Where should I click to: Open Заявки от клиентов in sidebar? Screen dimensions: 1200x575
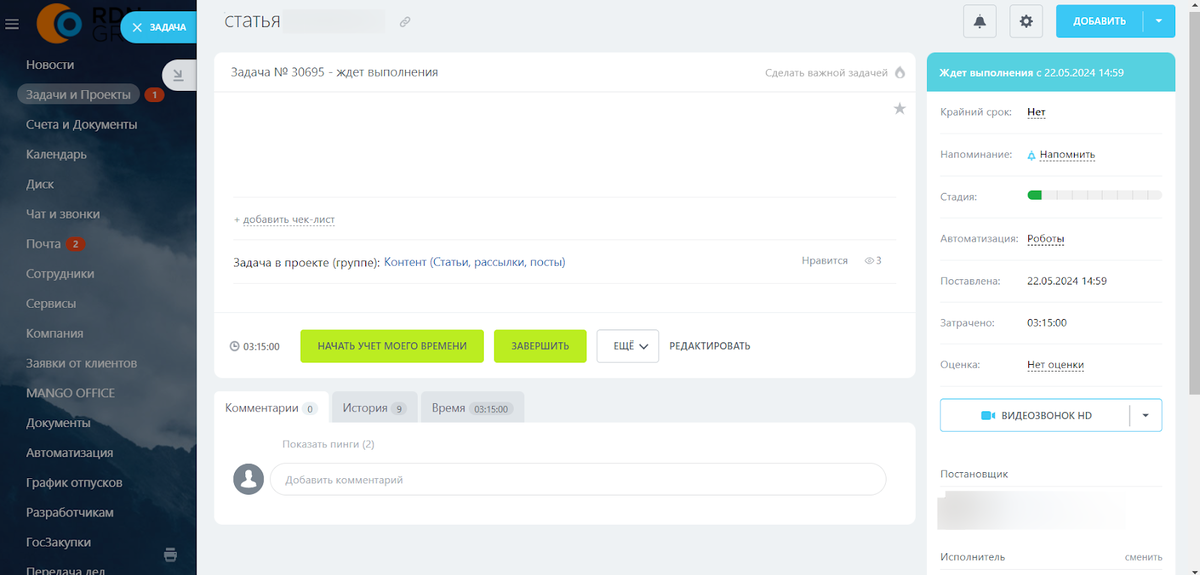pos(82,364)
